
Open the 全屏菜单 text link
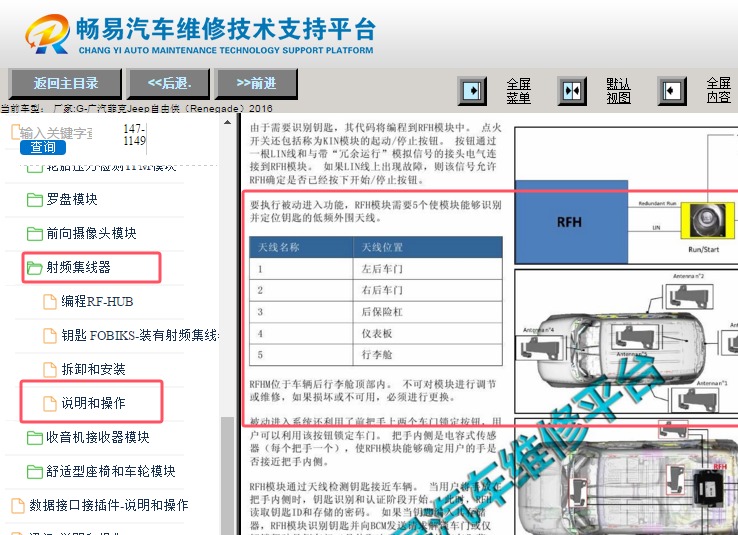518,91
